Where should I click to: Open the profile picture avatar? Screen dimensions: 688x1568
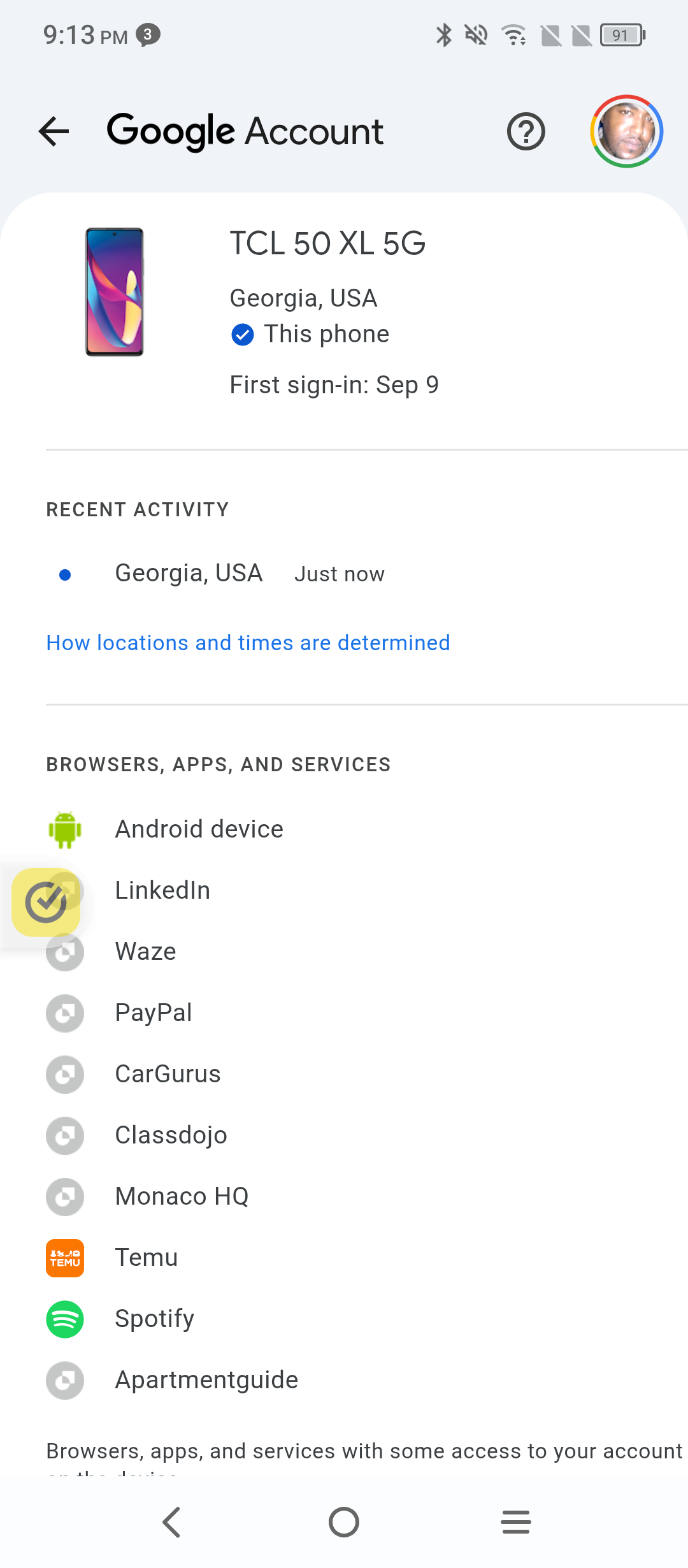click(x=627, y=132)
